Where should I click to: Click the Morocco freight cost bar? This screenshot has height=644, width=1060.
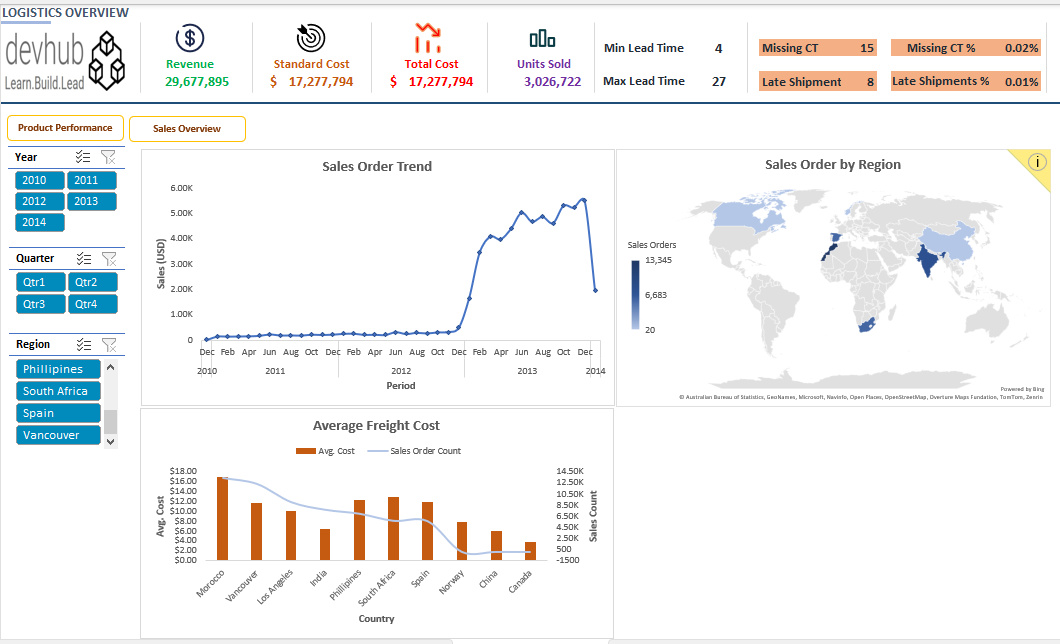click(222, 518)
